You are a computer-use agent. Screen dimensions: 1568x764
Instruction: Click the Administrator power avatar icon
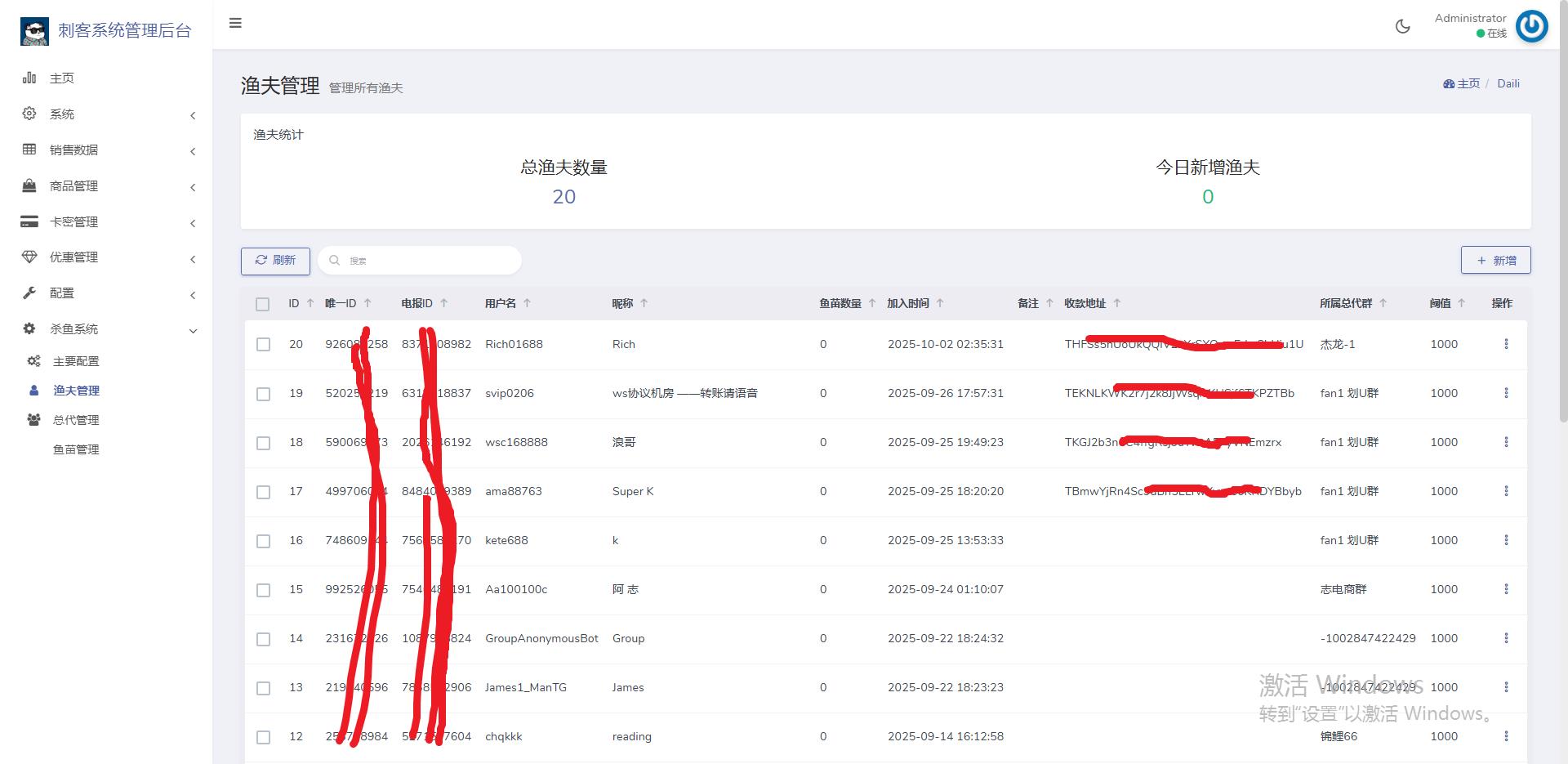(x=1531, y=26)
